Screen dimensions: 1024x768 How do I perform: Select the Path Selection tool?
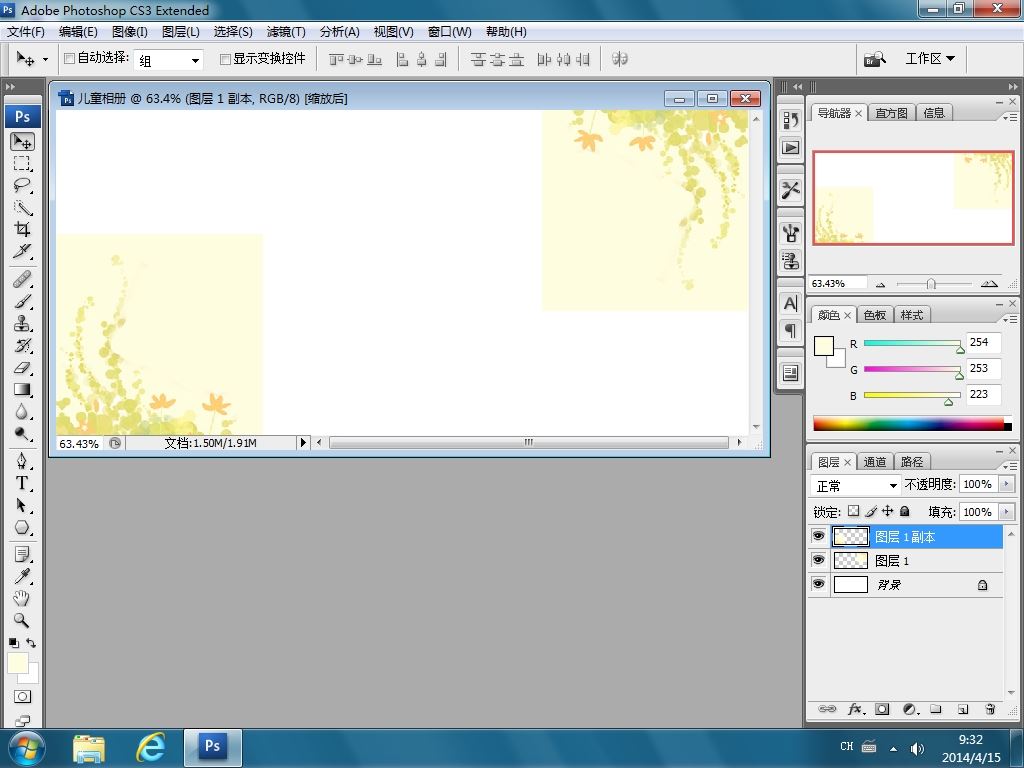22,505
